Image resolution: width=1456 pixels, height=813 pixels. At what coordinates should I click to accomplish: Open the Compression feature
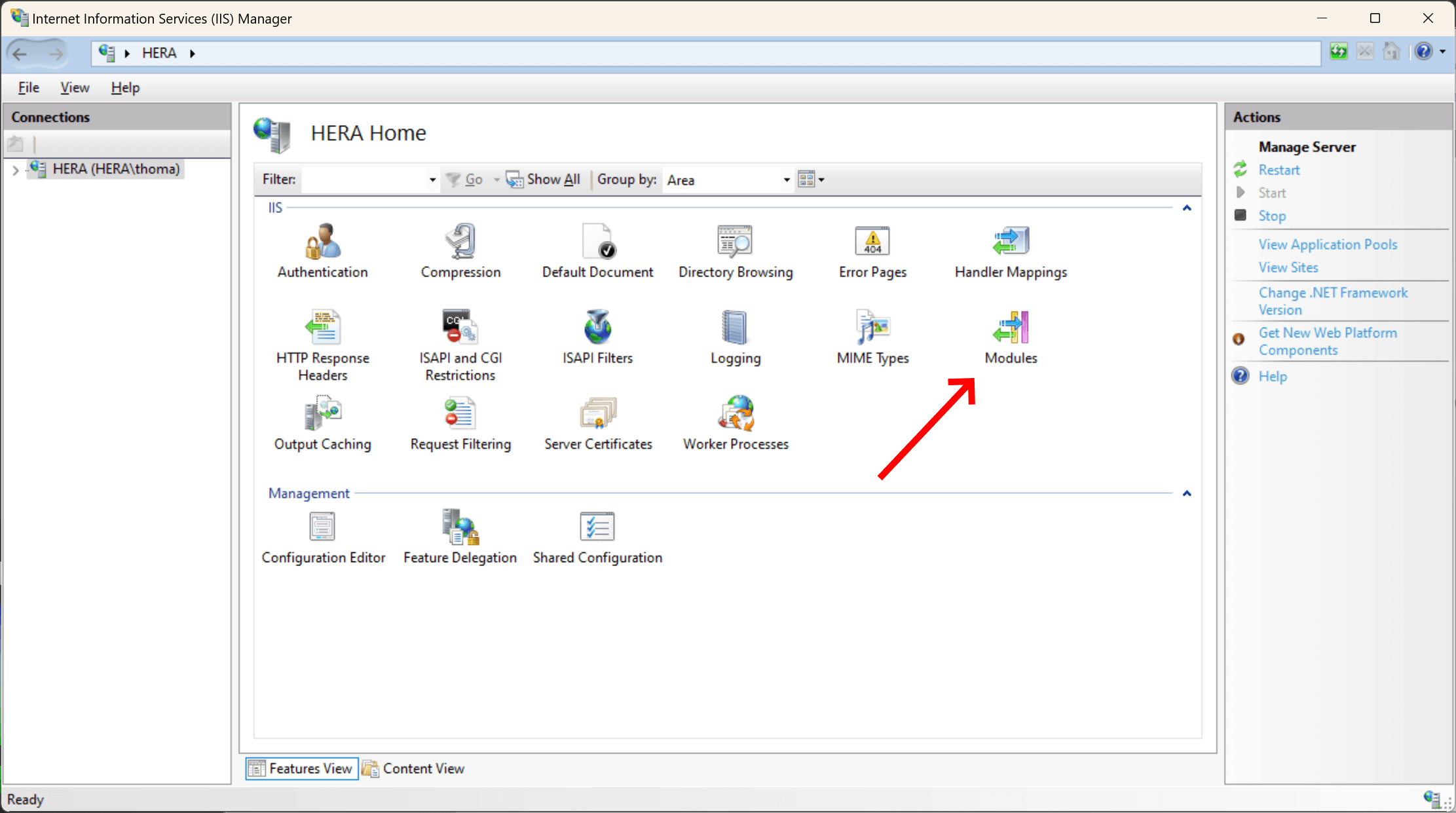pyautogui.click(x=460, y=251)
